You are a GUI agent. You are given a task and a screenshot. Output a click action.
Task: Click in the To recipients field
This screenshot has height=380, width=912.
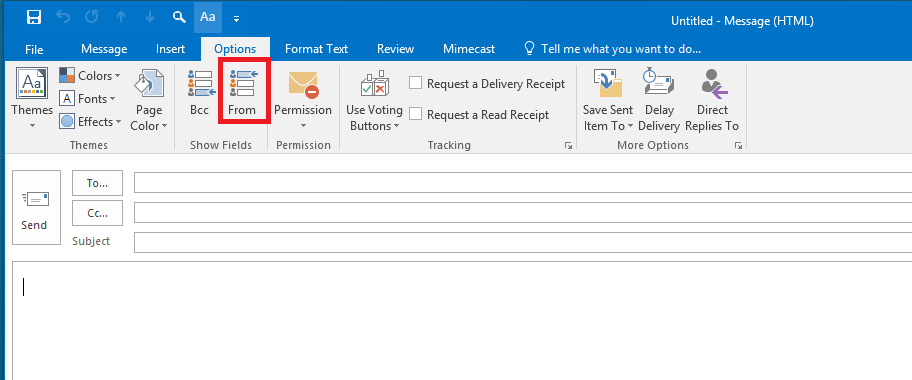(523, 183)
